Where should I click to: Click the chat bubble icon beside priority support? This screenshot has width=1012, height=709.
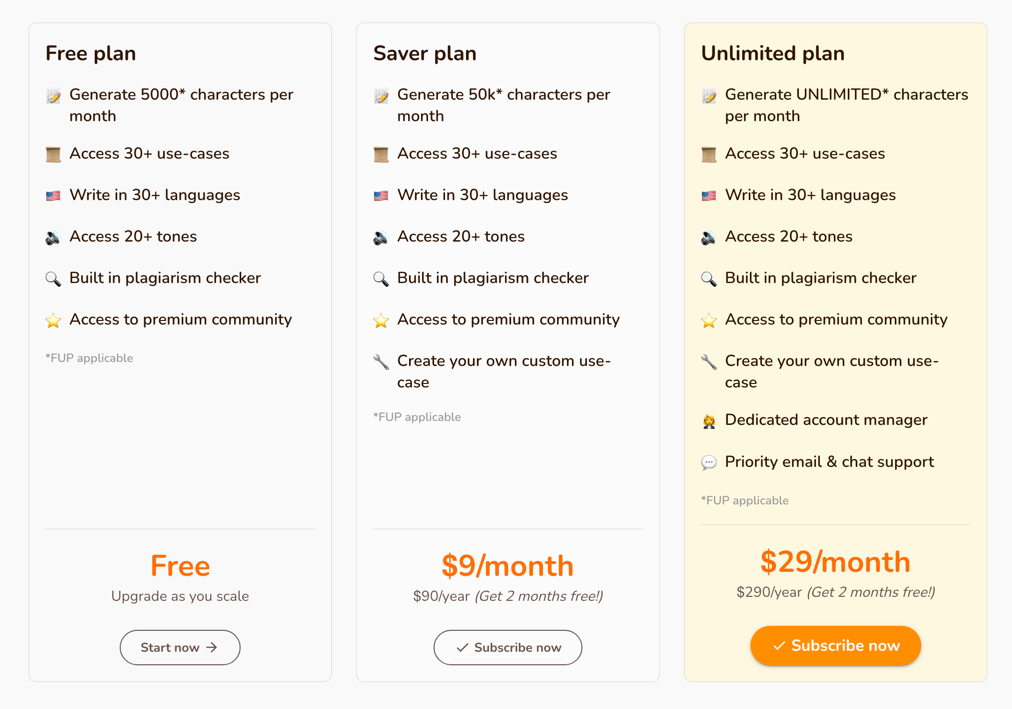coord(709,463)
